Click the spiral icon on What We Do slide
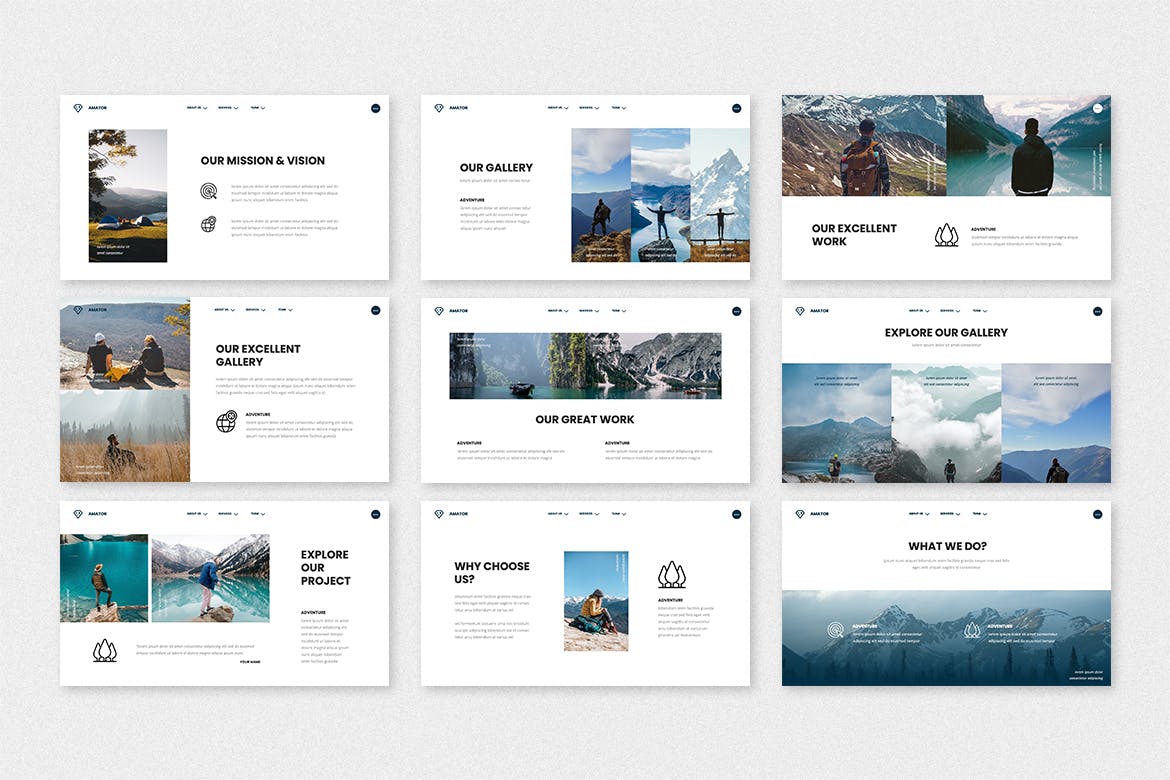 click(836, 630)
